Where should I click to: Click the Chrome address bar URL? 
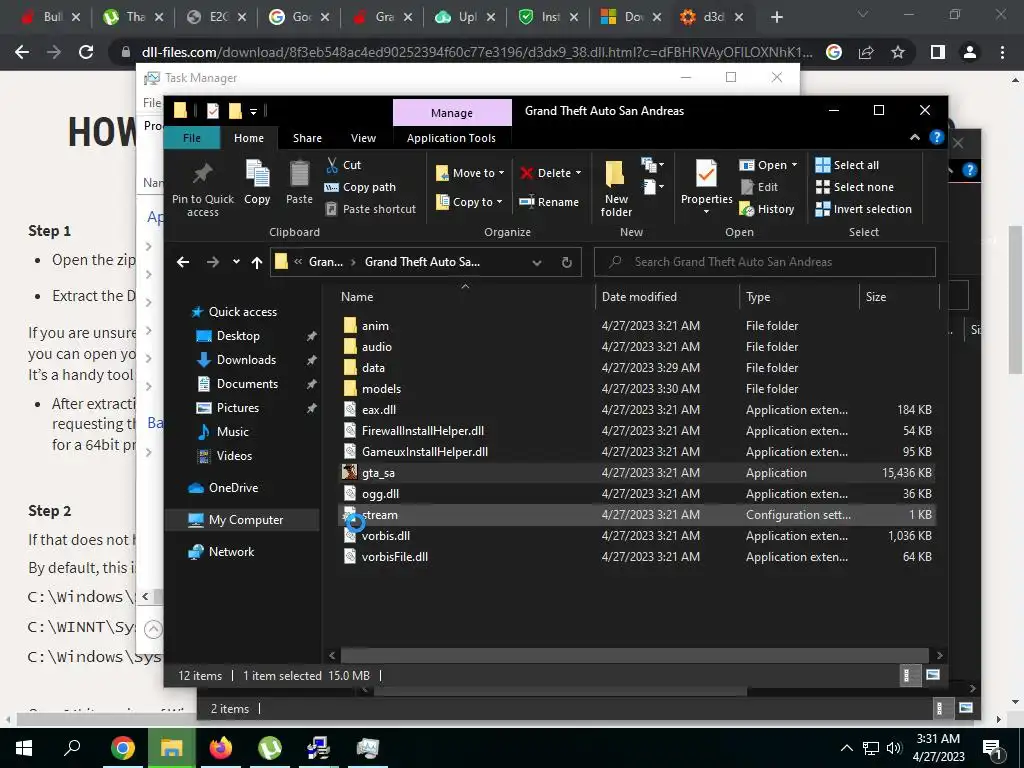point(477,52)
